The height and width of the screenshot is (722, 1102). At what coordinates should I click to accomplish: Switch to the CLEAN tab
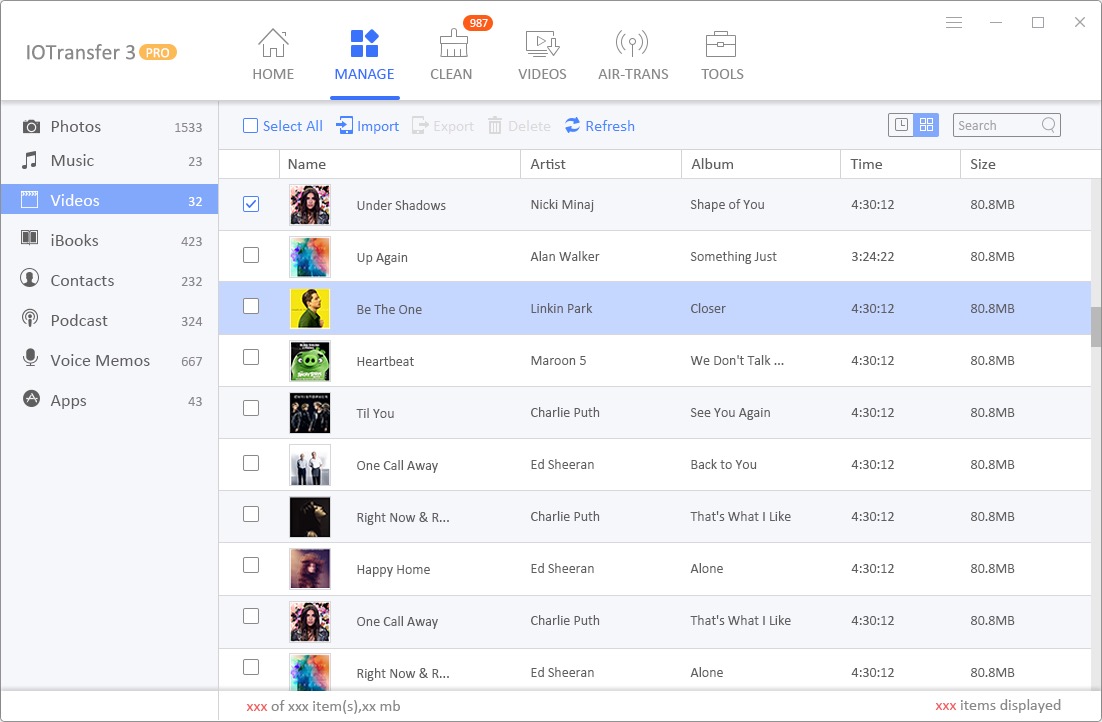point(451,55)
